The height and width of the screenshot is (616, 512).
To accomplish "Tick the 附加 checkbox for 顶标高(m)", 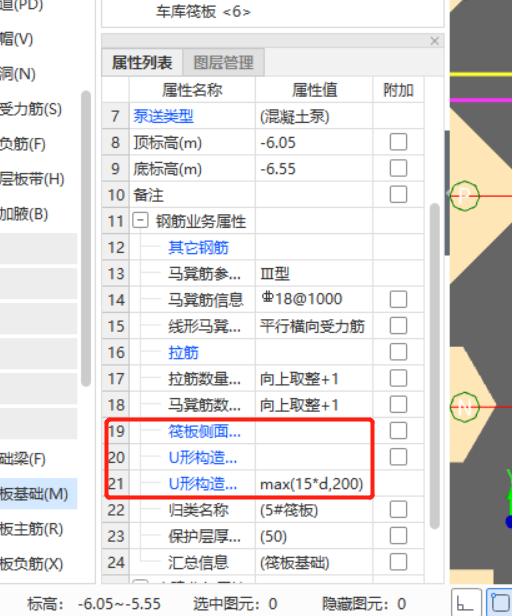I will (x=398, y=142).
